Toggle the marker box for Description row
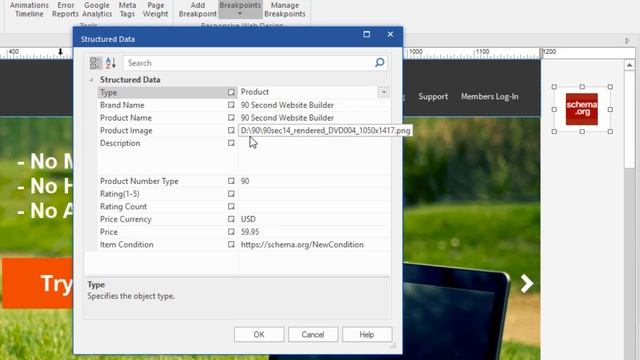The width and height of the screenshot is (640, 360). pyautogui.click(x=231, y=143)
